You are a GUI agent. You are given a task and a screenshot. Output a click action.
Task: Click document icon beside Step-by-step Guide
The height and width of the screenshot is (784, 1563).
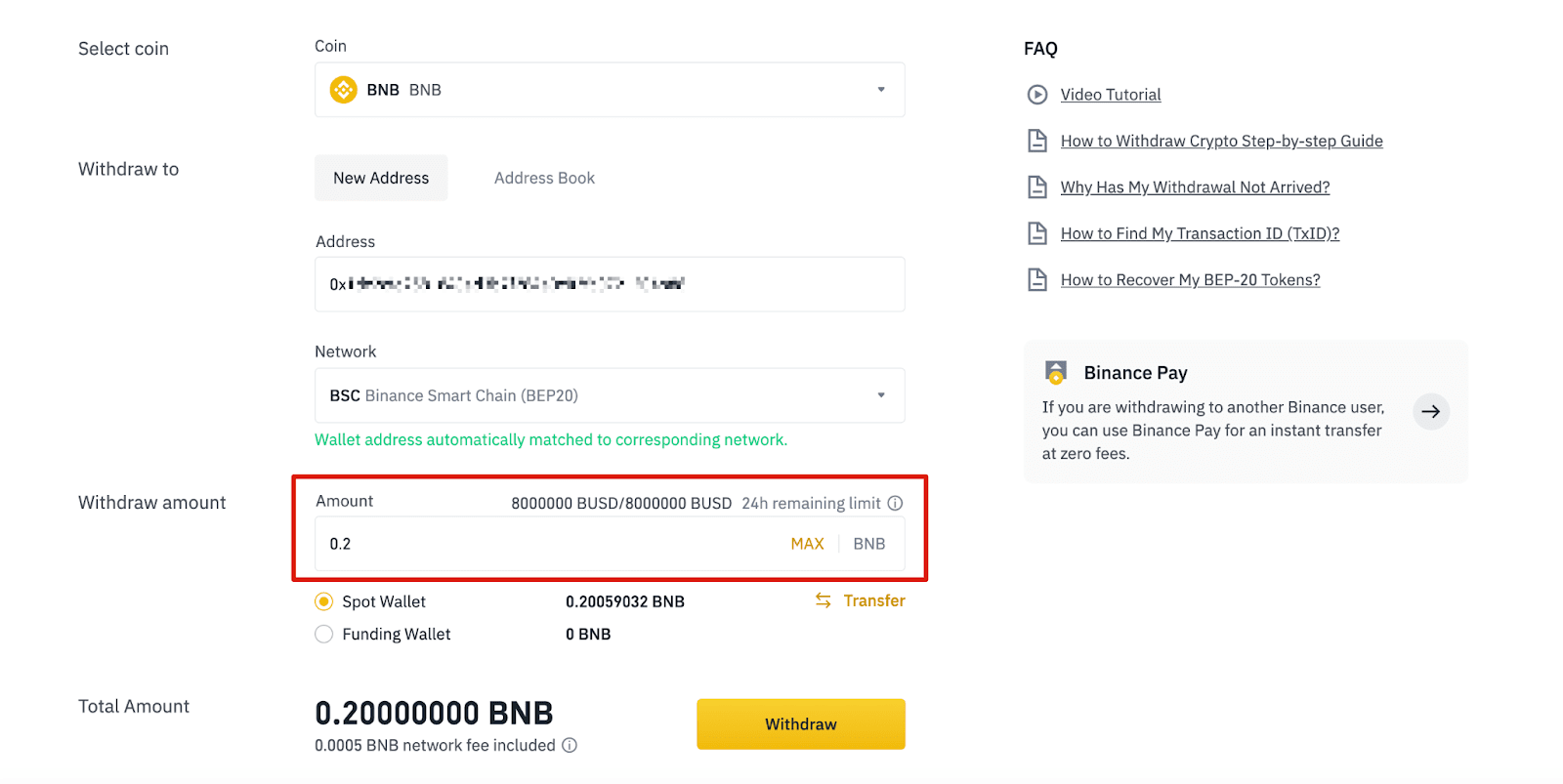tap(1037, 141)
